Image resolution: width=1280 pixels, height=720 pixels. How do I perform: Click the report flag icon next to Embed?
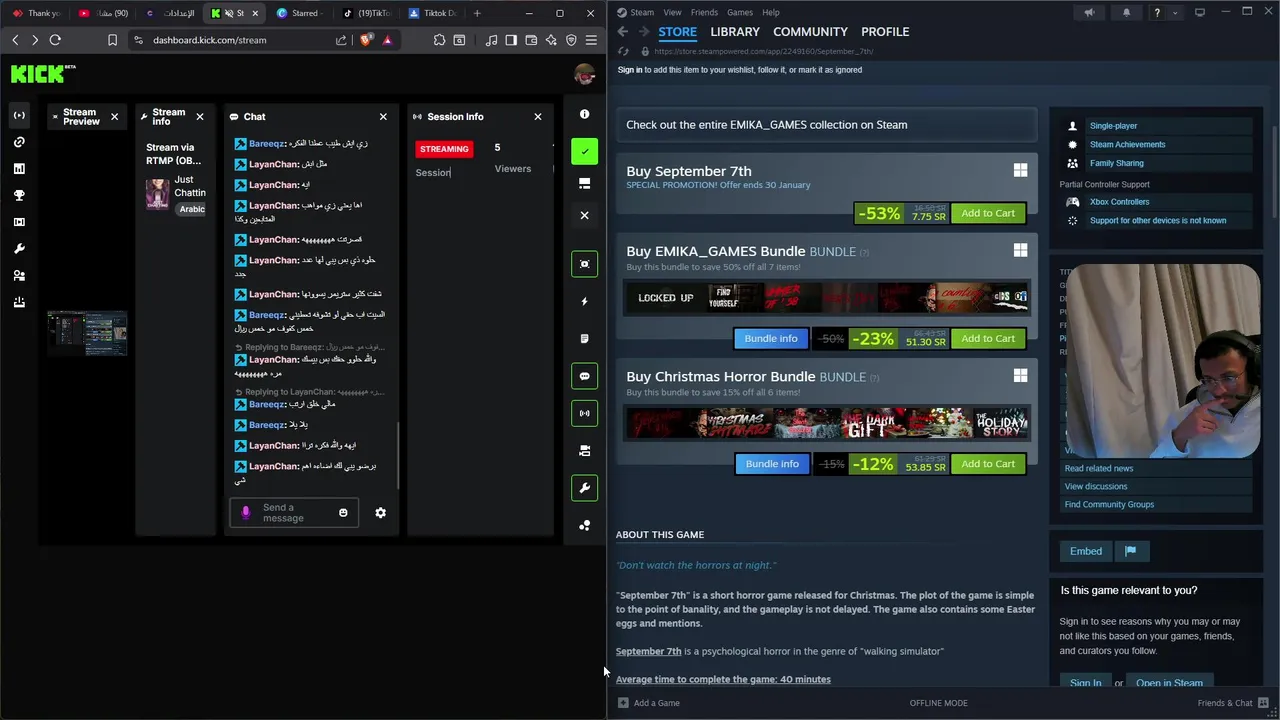(x=1130, y=551)
